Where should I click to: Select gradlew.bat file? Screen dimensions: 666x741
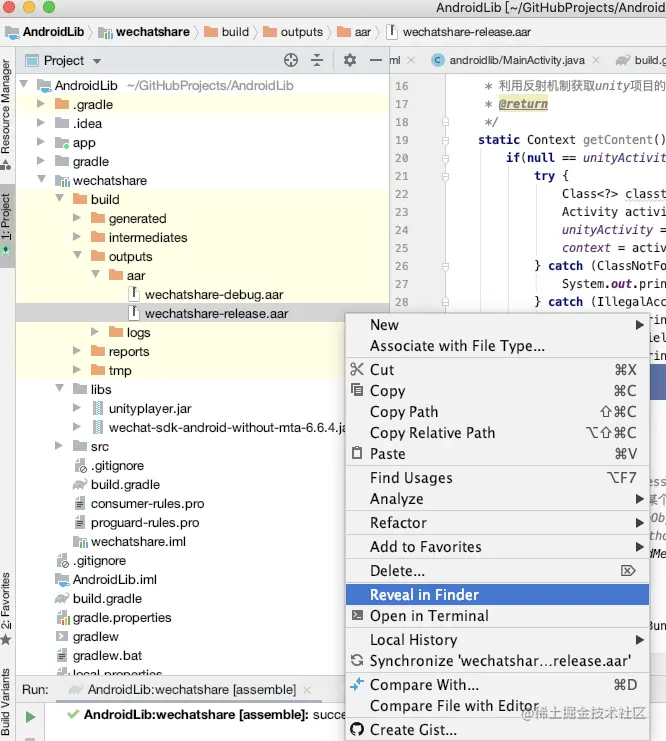pos(107,655)
